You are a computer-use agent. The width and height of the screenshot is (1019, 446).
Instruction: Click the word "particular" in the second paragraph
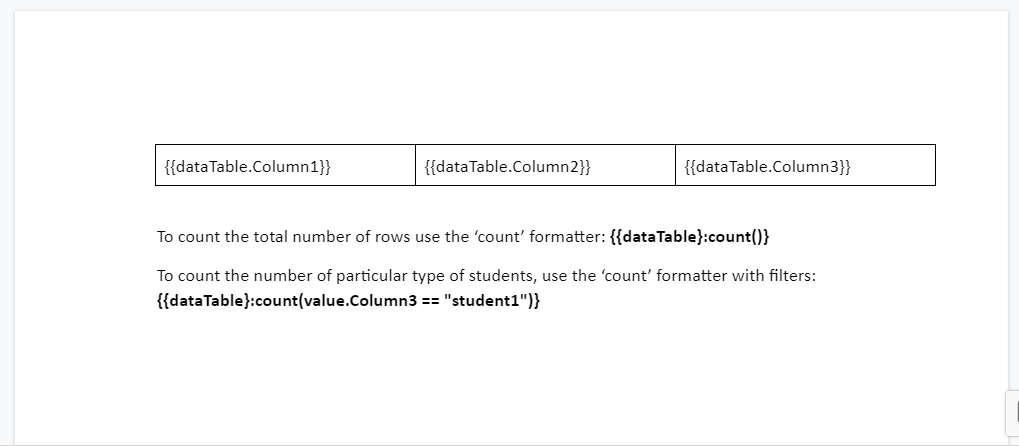[x=373, y=276]
